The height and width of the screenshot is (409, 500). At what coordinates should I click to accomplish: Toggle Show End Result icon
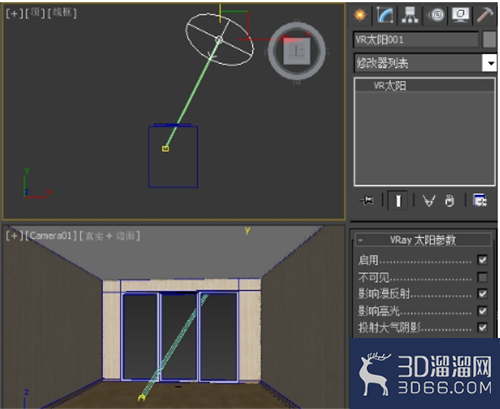398,201
